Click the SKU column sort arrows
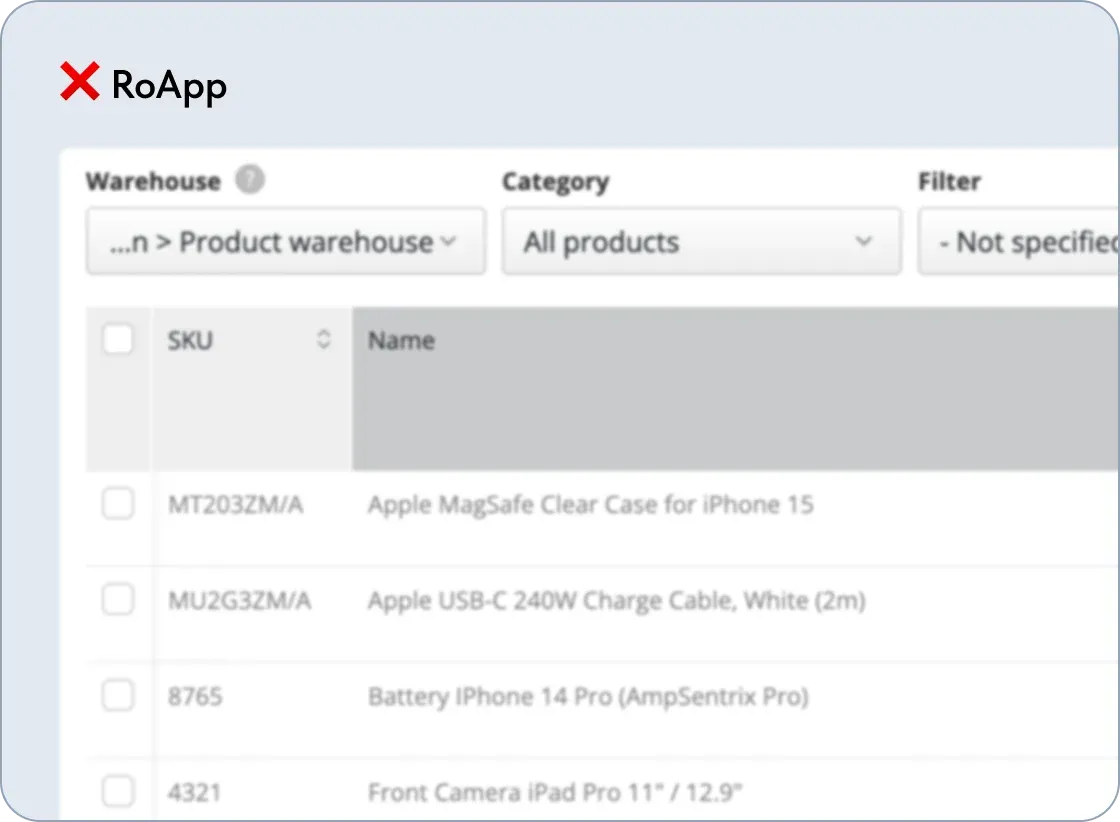This screenshot has width=1120, height=822. click(323, 340)
